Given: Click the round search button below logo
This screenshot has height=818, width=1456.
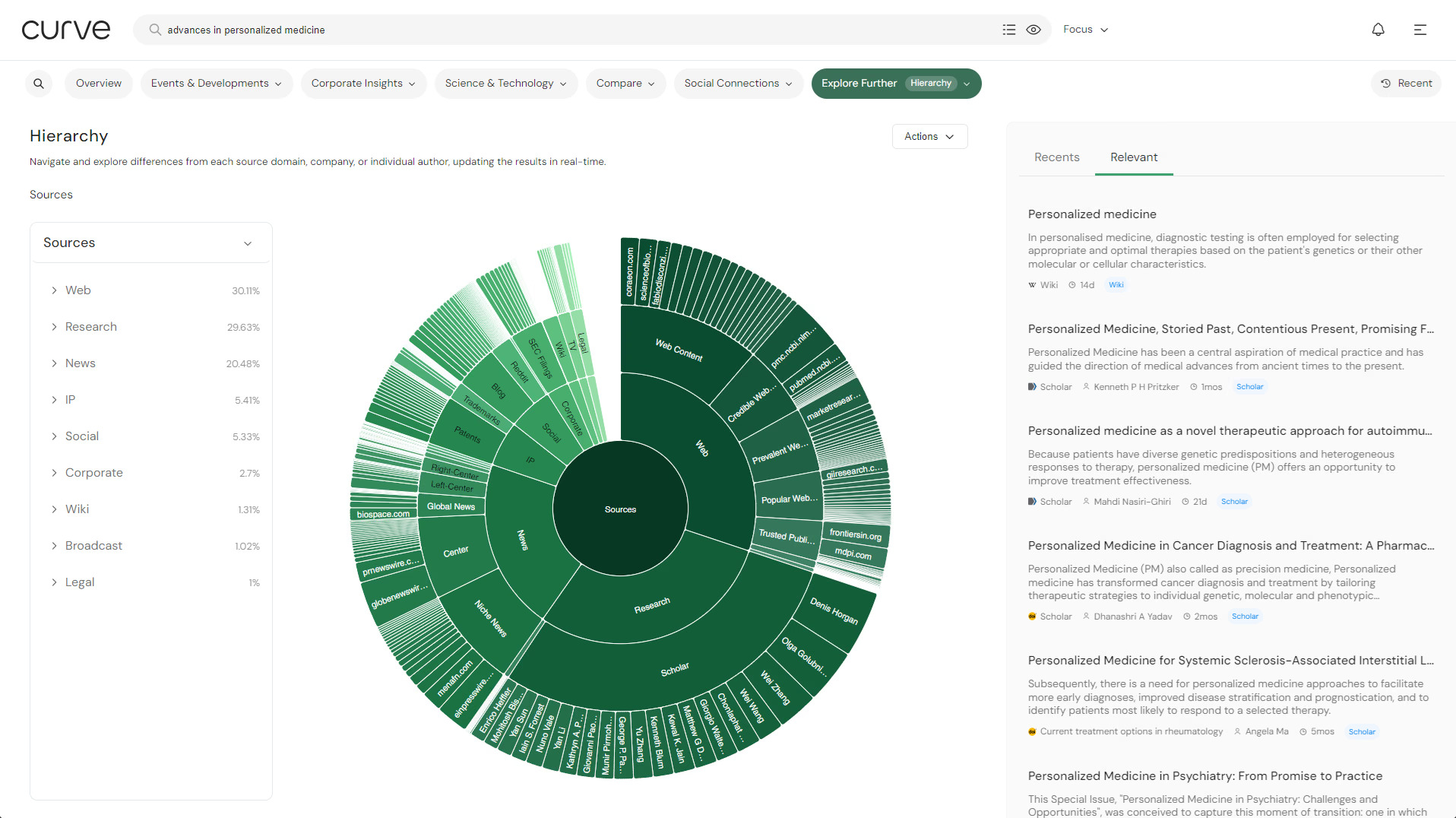Looking at the screenshot, I should (x=39, y=84).
